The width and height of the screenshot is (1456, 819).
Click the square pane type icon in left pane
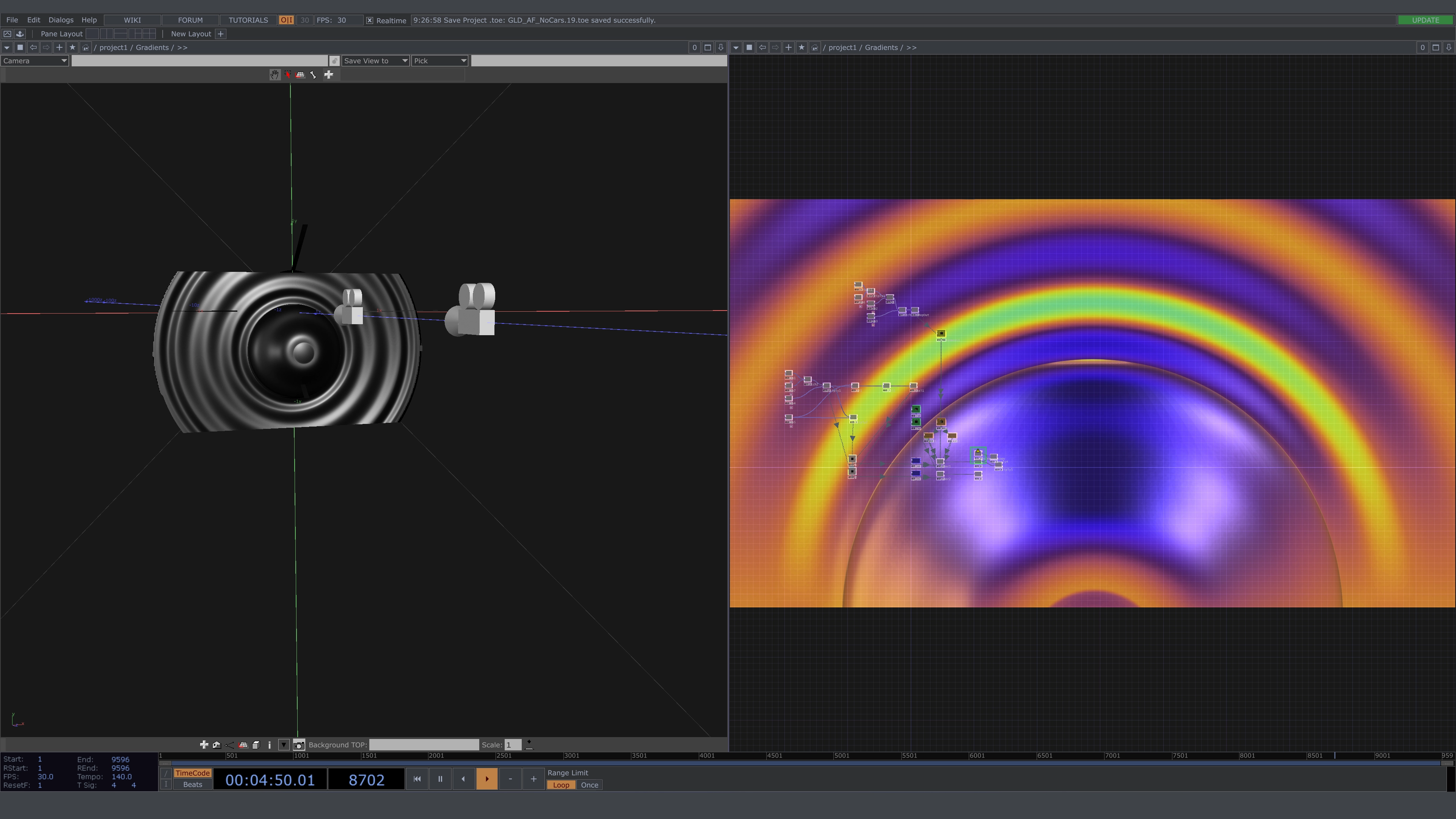click(20, 47)
